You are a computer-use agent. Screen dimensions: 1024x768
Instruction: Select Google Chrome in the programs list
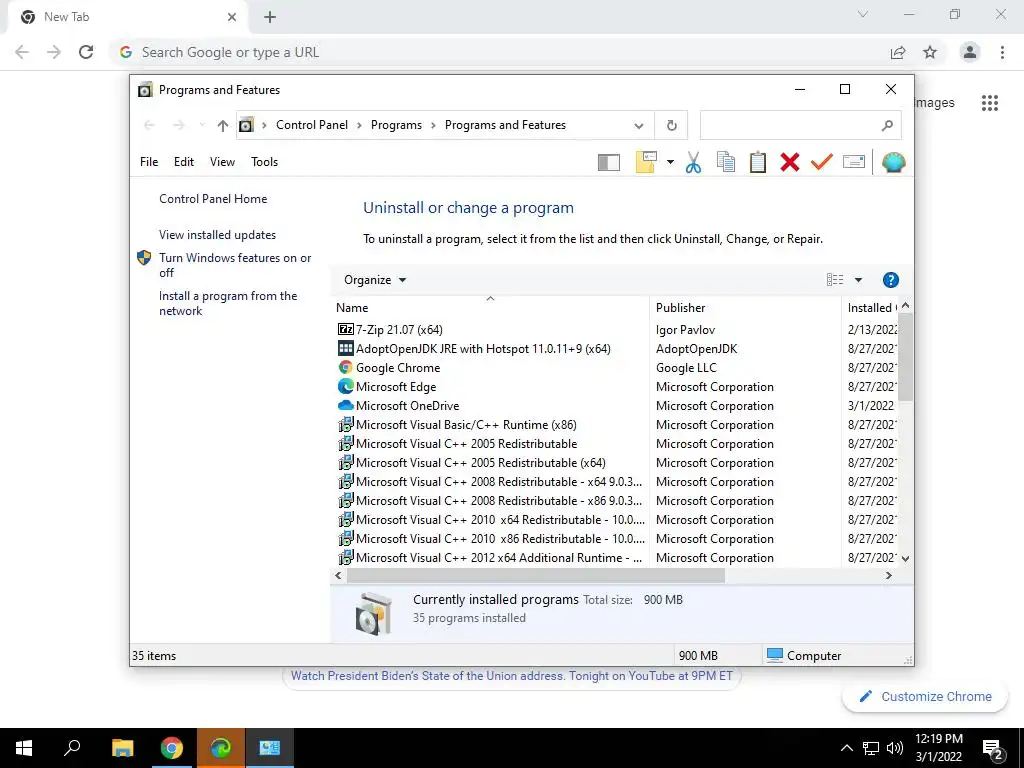click(389, 368)
